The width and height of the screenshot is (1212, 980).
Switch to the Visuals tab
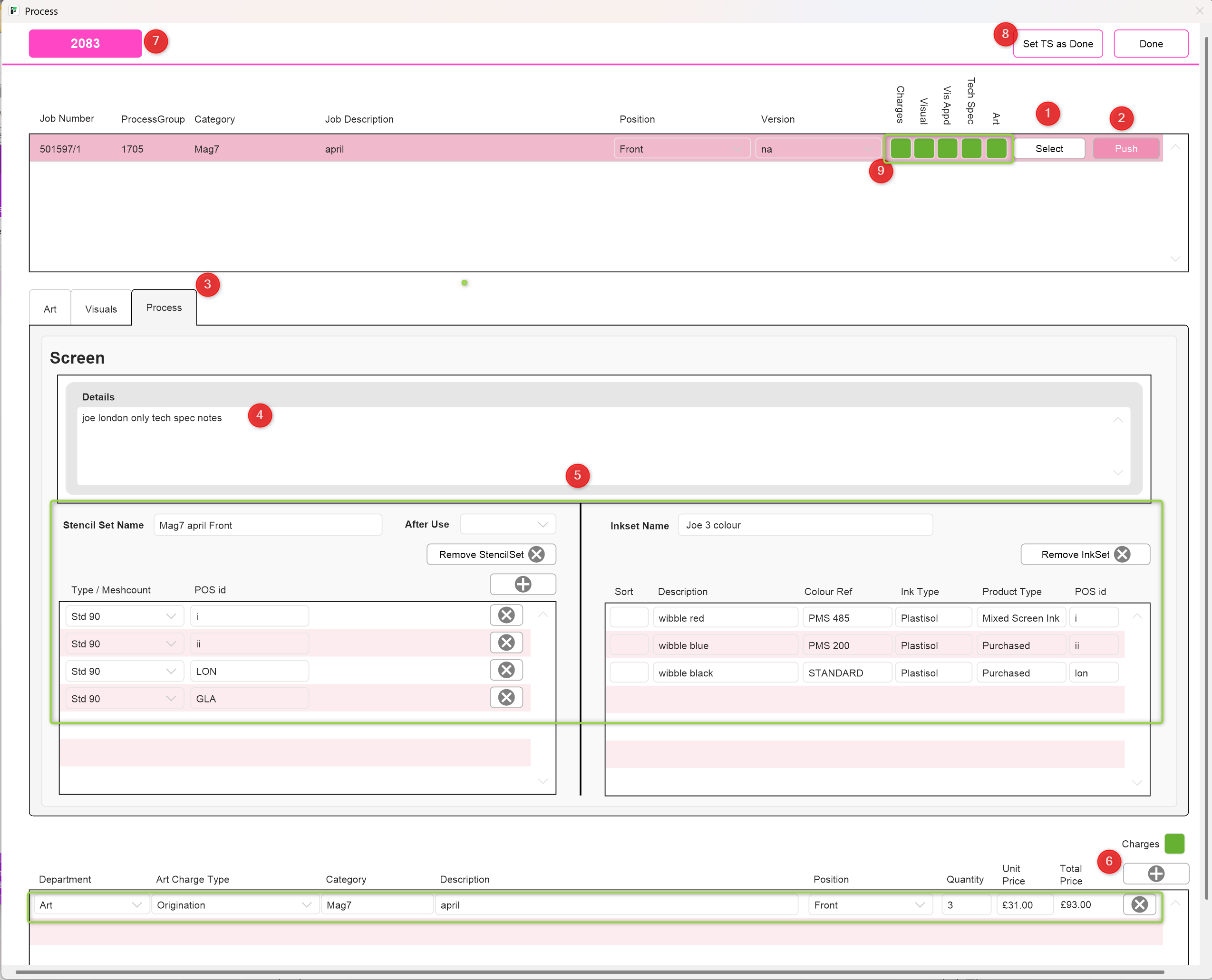click(x=101, y=309)
